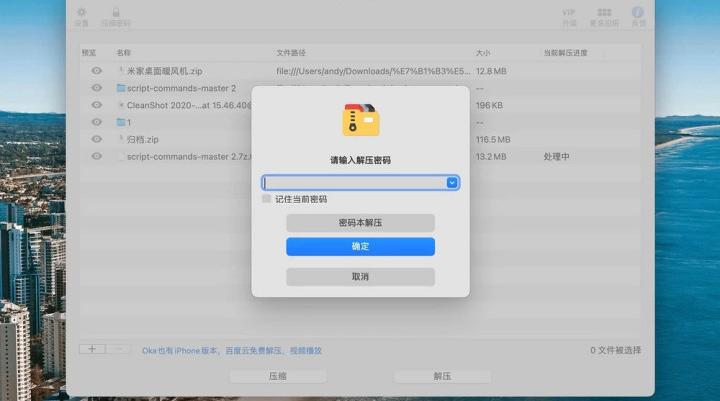Open the lock password tool in the toolbar
The image size is (720, 401).
point(116,17)
